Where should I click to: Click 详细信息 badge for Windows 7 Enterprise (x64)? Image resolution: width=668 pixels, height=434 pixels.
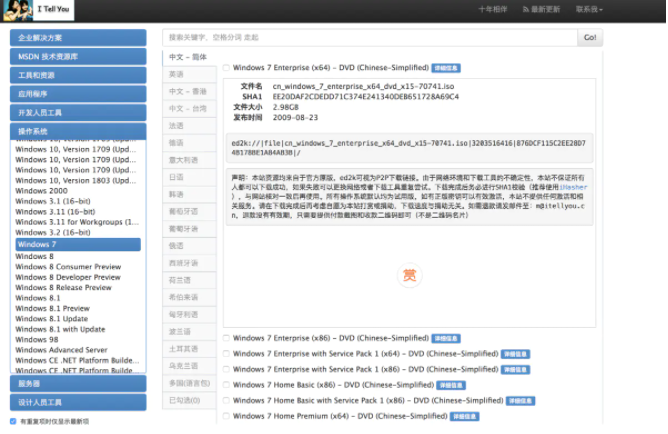point(446,68)
